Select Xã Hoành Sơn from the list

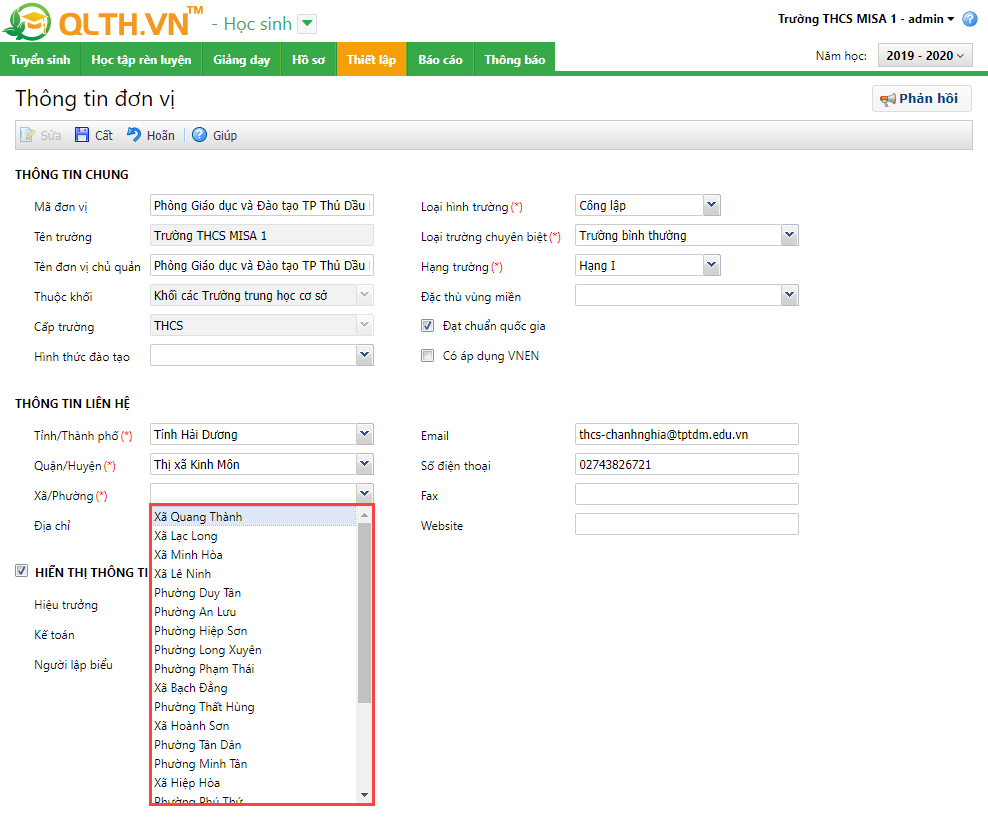254,726
